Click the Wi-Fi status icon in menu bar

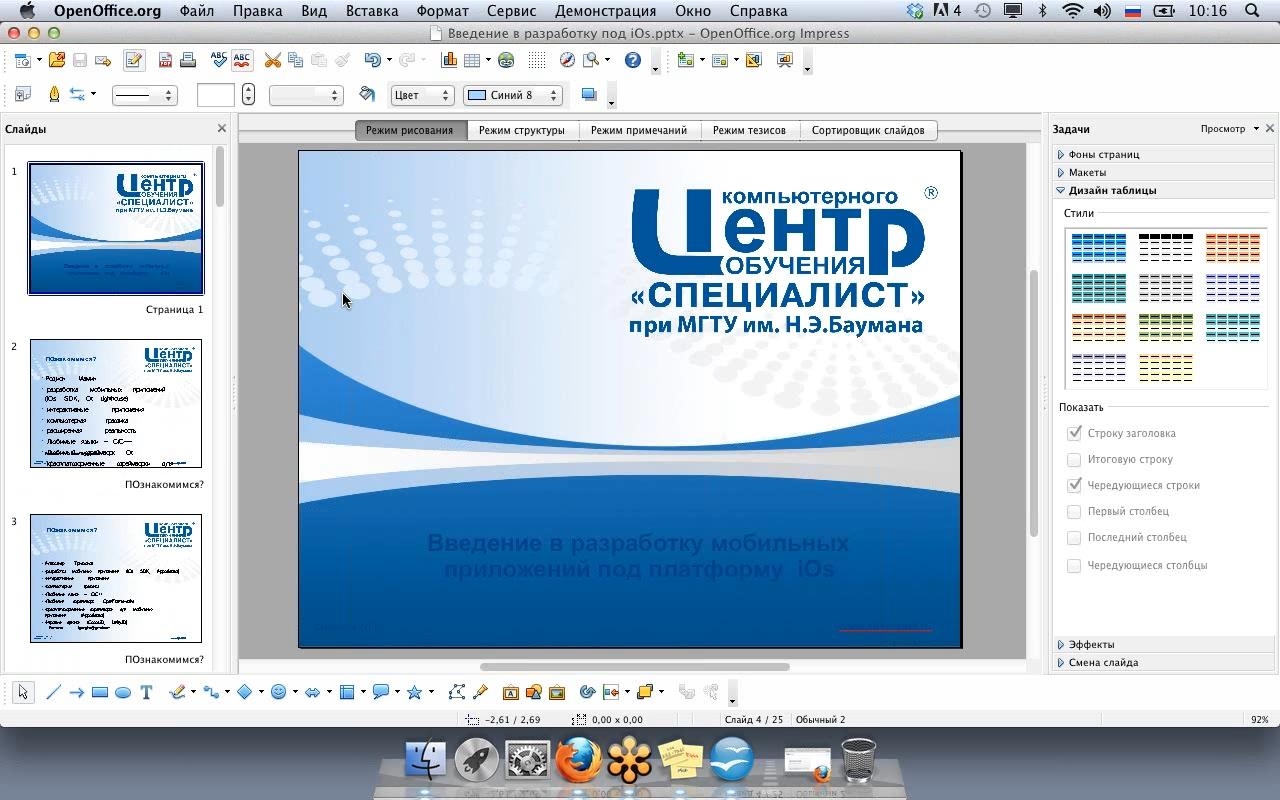coord(1073,11)
